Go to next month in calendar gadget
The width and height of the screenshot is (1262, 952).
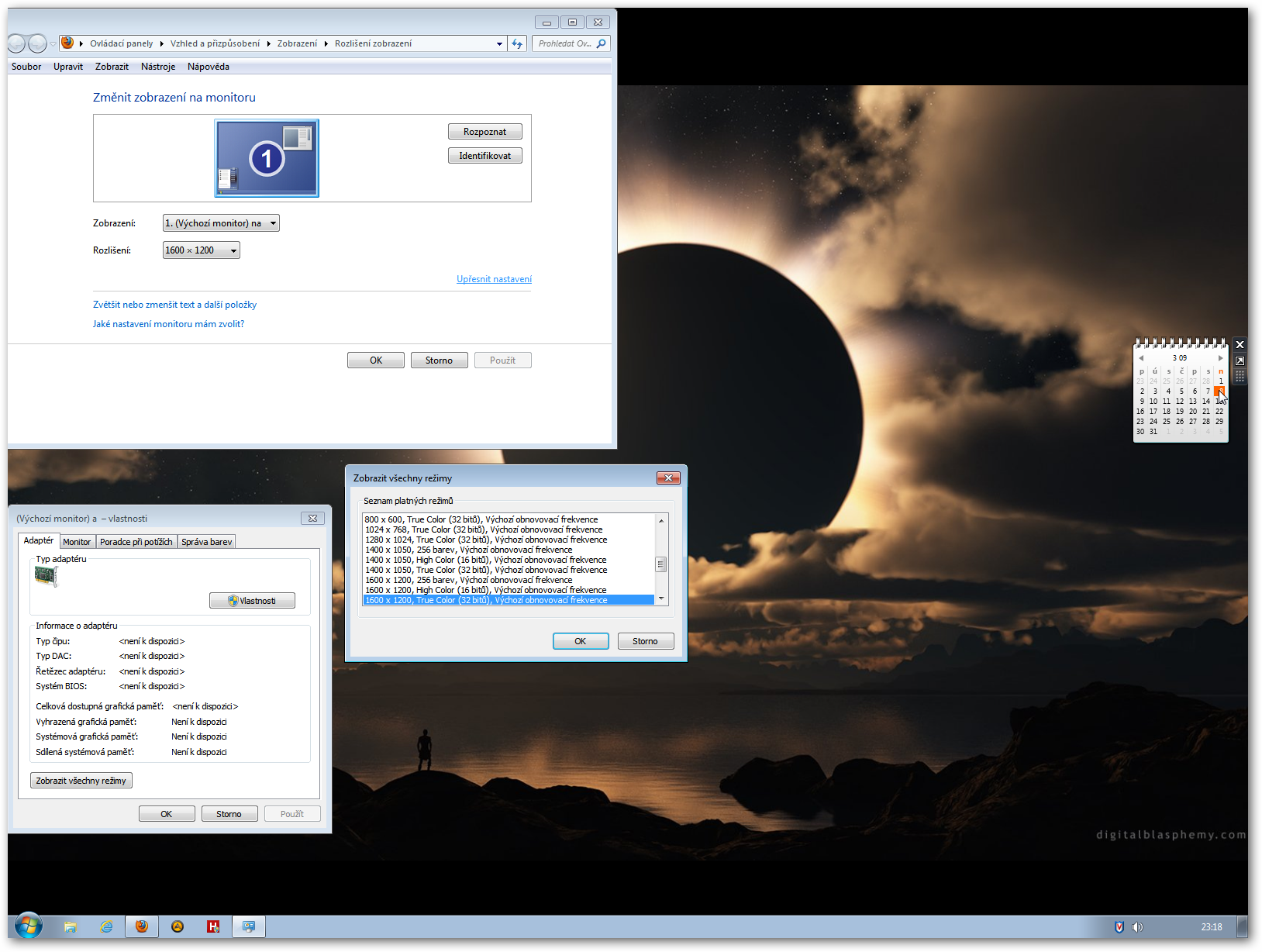tap(1220, 358)
